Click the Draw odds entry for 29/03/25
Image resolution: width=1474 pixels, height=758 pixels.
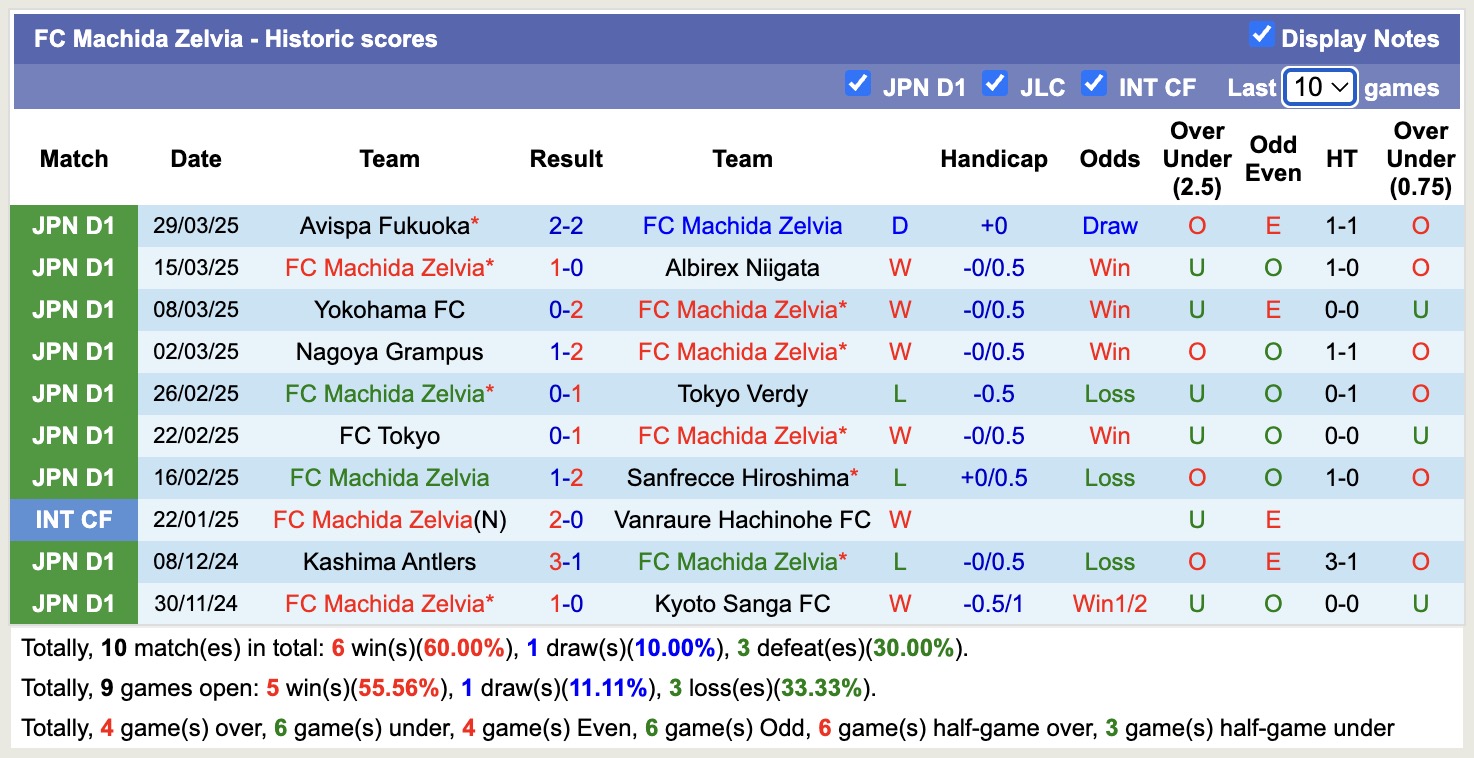pyautogui.click(x=1109, y=225)
